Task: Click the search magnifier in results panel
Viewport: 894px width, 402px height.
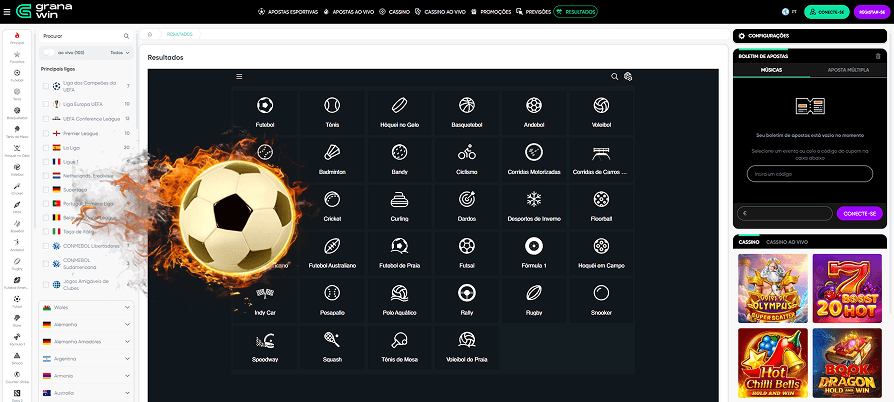Action: click(x=614, y=77)
